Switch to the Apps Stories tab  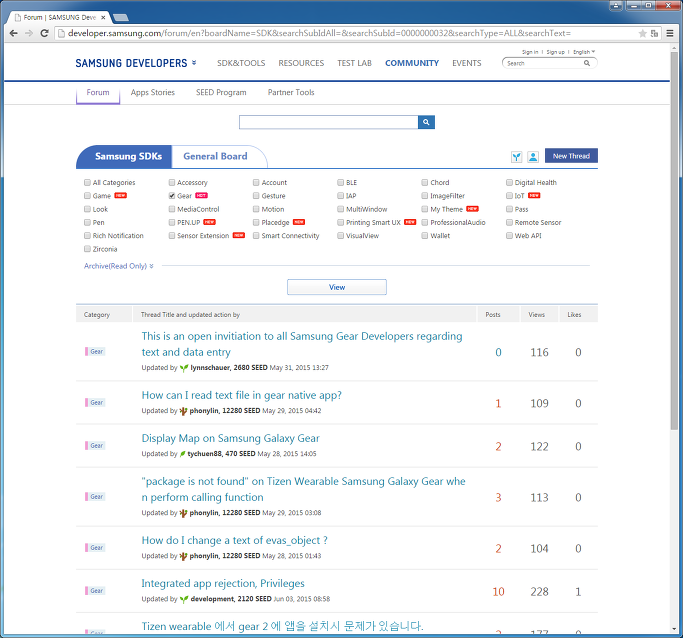[x=152, y=92]
